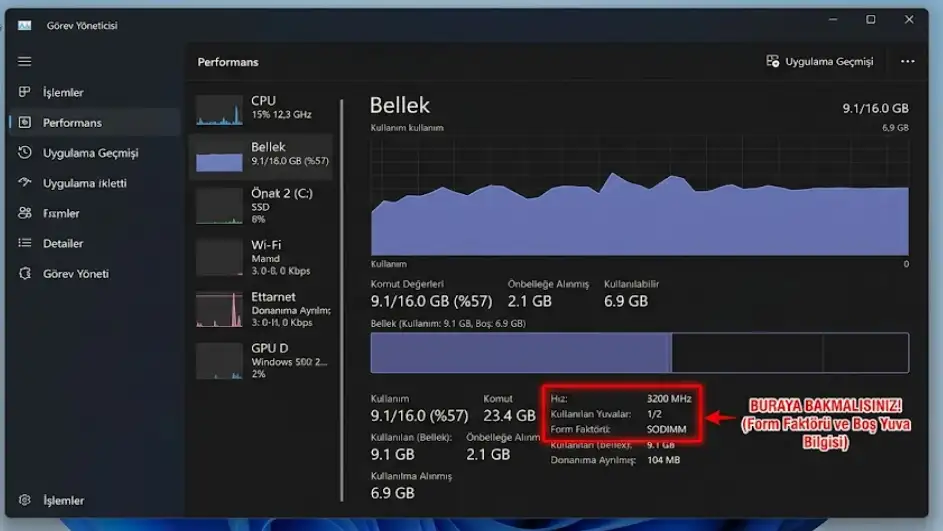Viewport: 943px width, 531px height.
Task: Click the Komut Değerleri 9.1/16.0 GB value
Action: click(x=431, y=301)
